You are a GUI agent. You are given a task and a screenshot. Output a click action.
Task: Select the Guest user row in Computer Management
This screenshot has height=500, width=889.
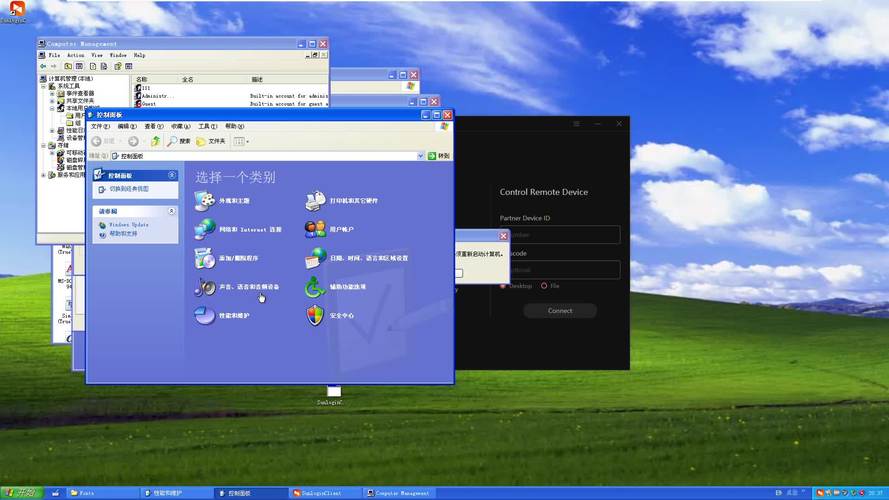click(x=231, y=104)
